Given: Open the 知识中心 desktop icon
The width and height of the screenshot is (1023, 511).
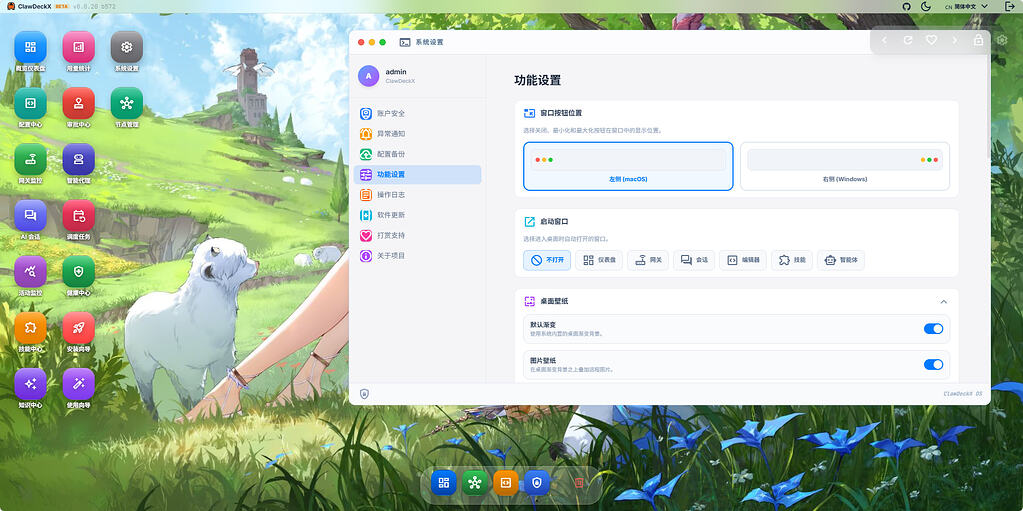Looking at the screenshot, I should coord(31,384).
